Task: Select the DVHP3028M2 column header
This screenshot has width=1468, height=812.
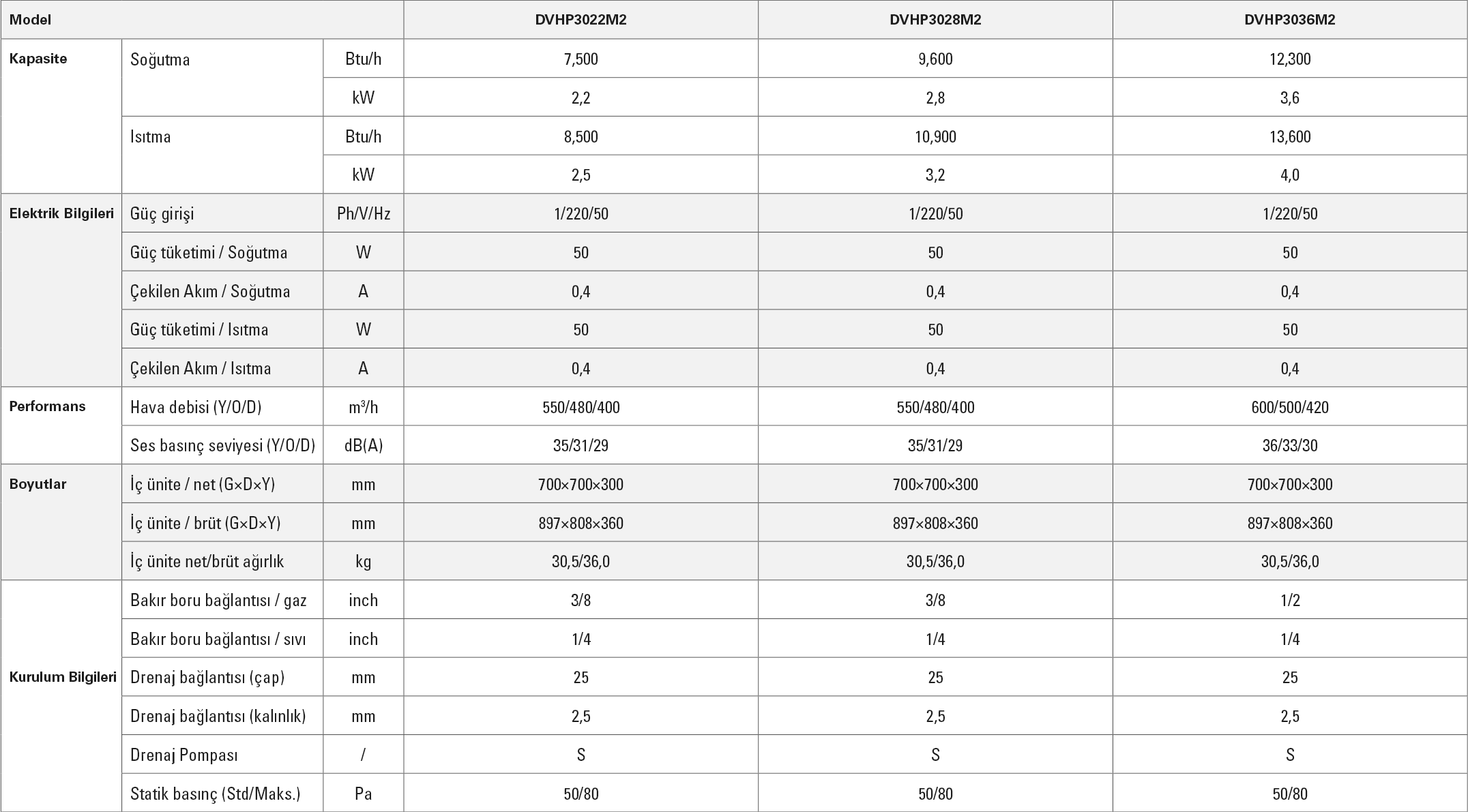Action: [x=935, y=20]
